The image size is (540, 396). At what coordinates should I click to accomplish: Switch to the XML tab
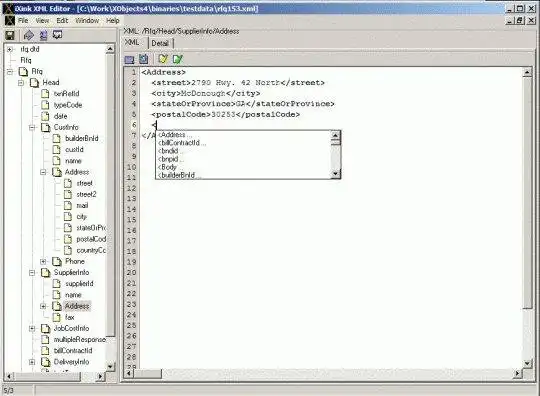pyautogui.click(x=132, y=42)
